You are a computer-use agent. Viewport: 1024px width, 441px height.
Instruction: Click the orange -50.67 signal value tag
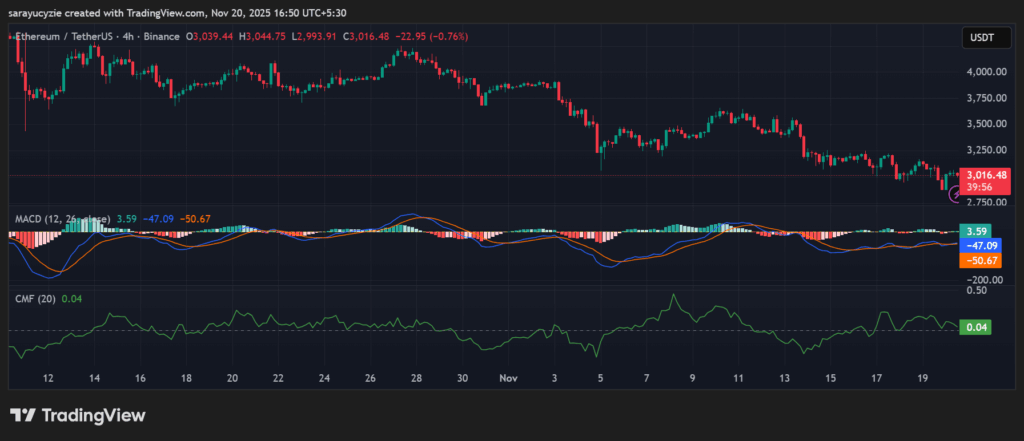(975, 260)
